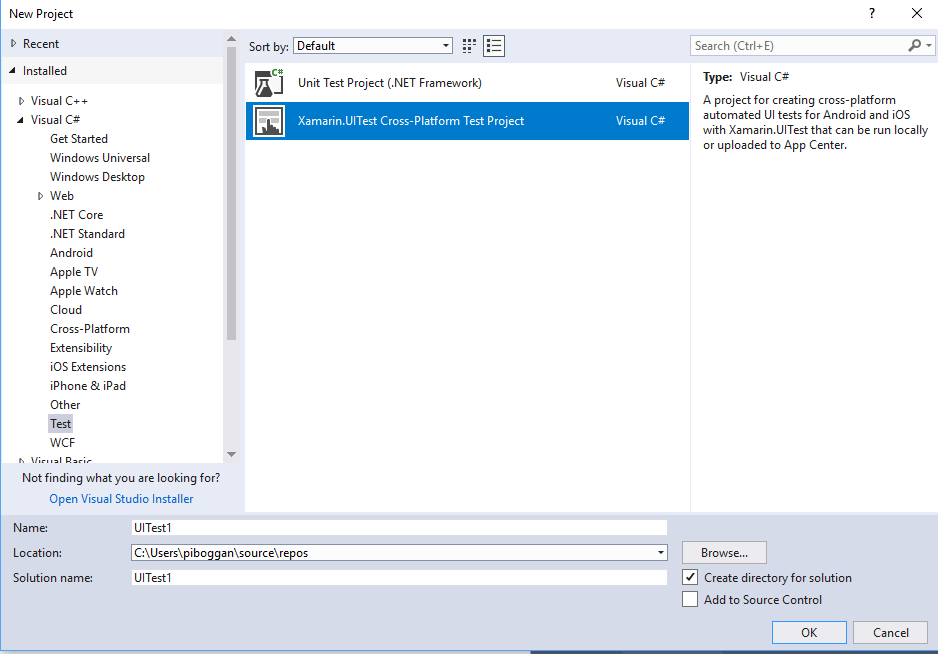Switch to medium icons list view

[494, 46]
